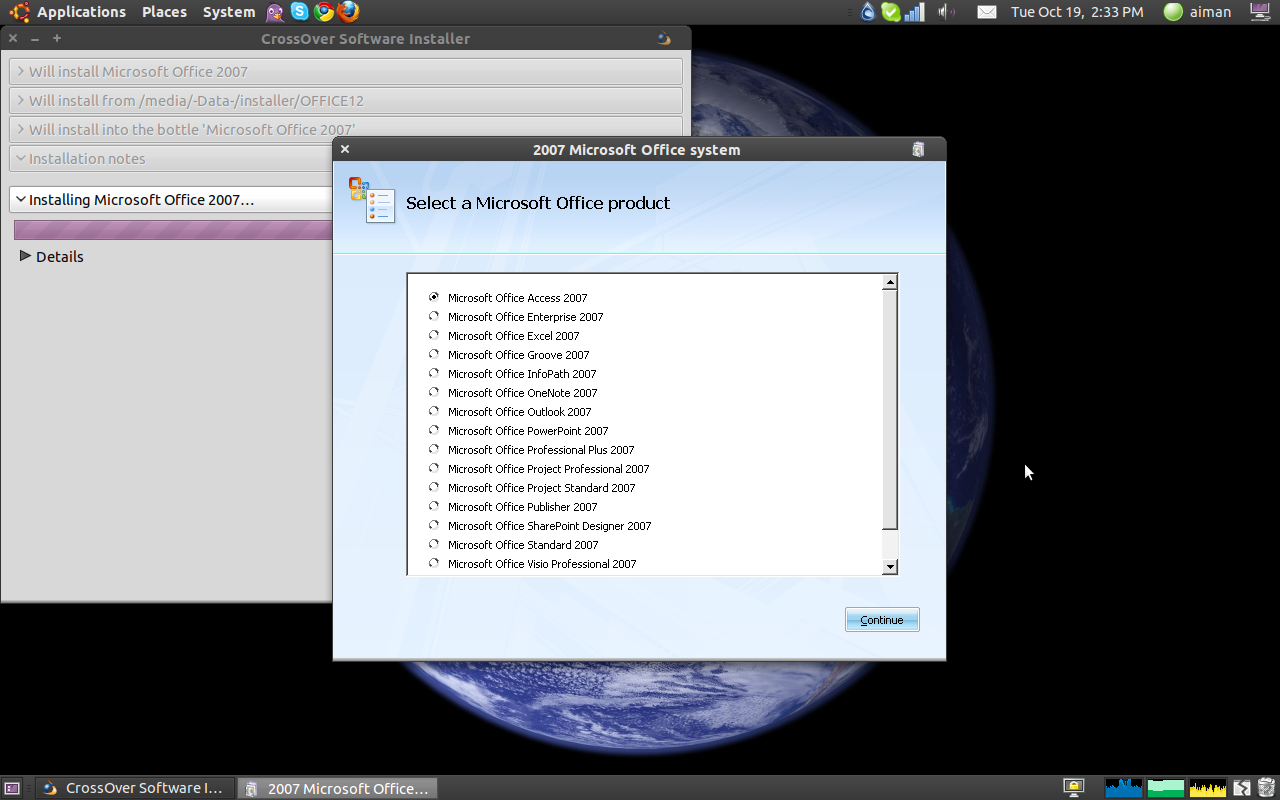Select Microsoft Office Outlook 2007 option
1280x800 pixels.
[x=434, y=411]
